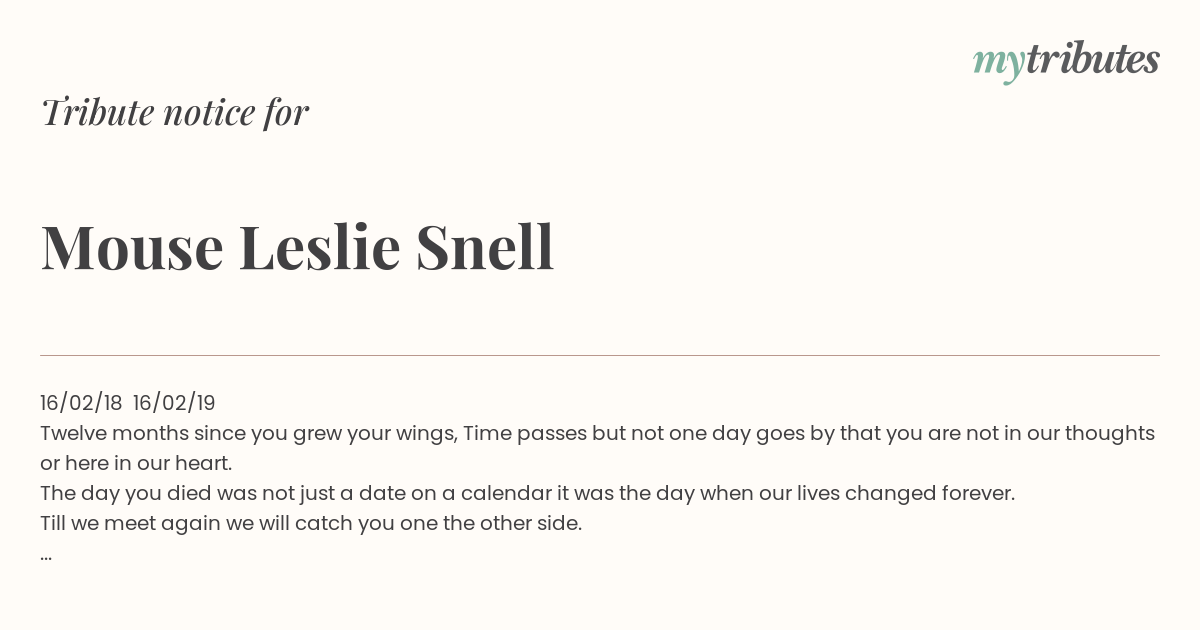Click the "or here in our heart" line
Image resolution: width=1200 pixels, height=630 pixels.
(x=136, y=463)
